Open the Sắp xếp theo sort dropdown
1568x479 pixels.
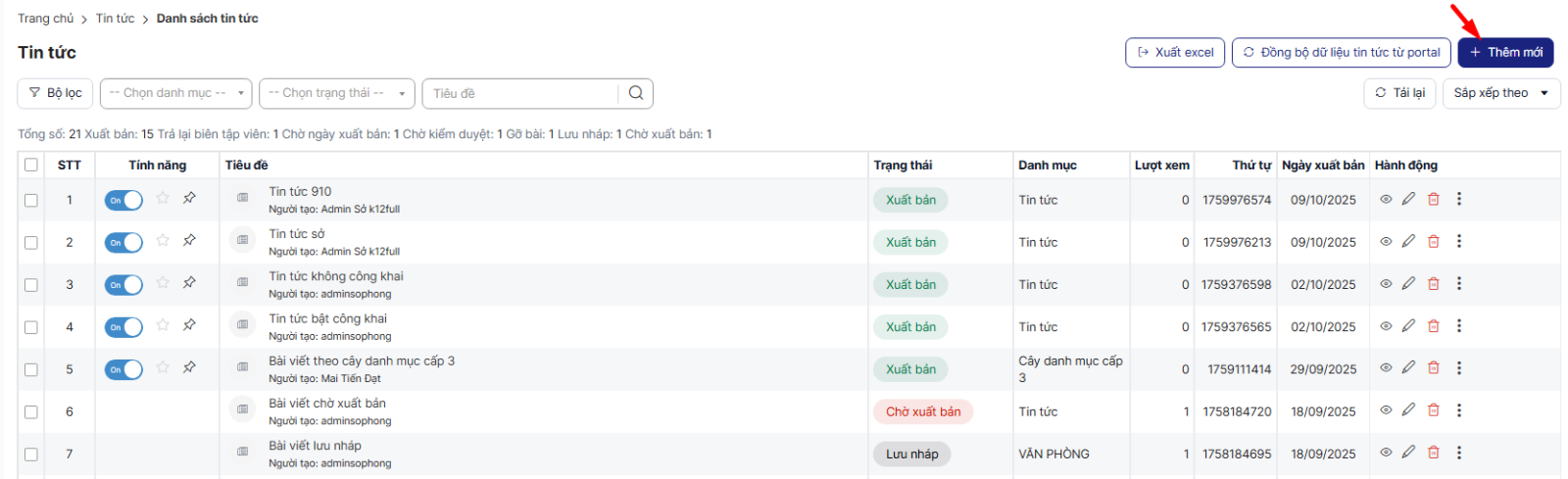(x=1500, y=93)
